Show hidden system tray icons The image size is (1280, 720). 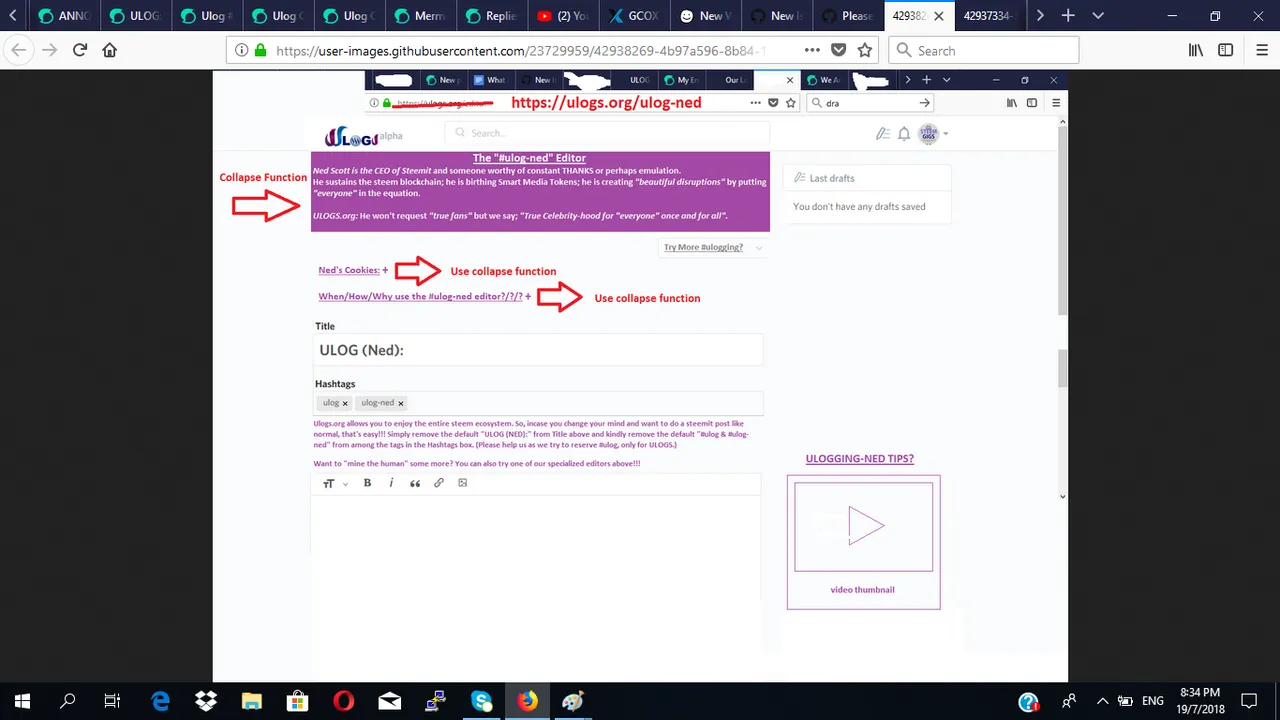(x=1102, y=701)
